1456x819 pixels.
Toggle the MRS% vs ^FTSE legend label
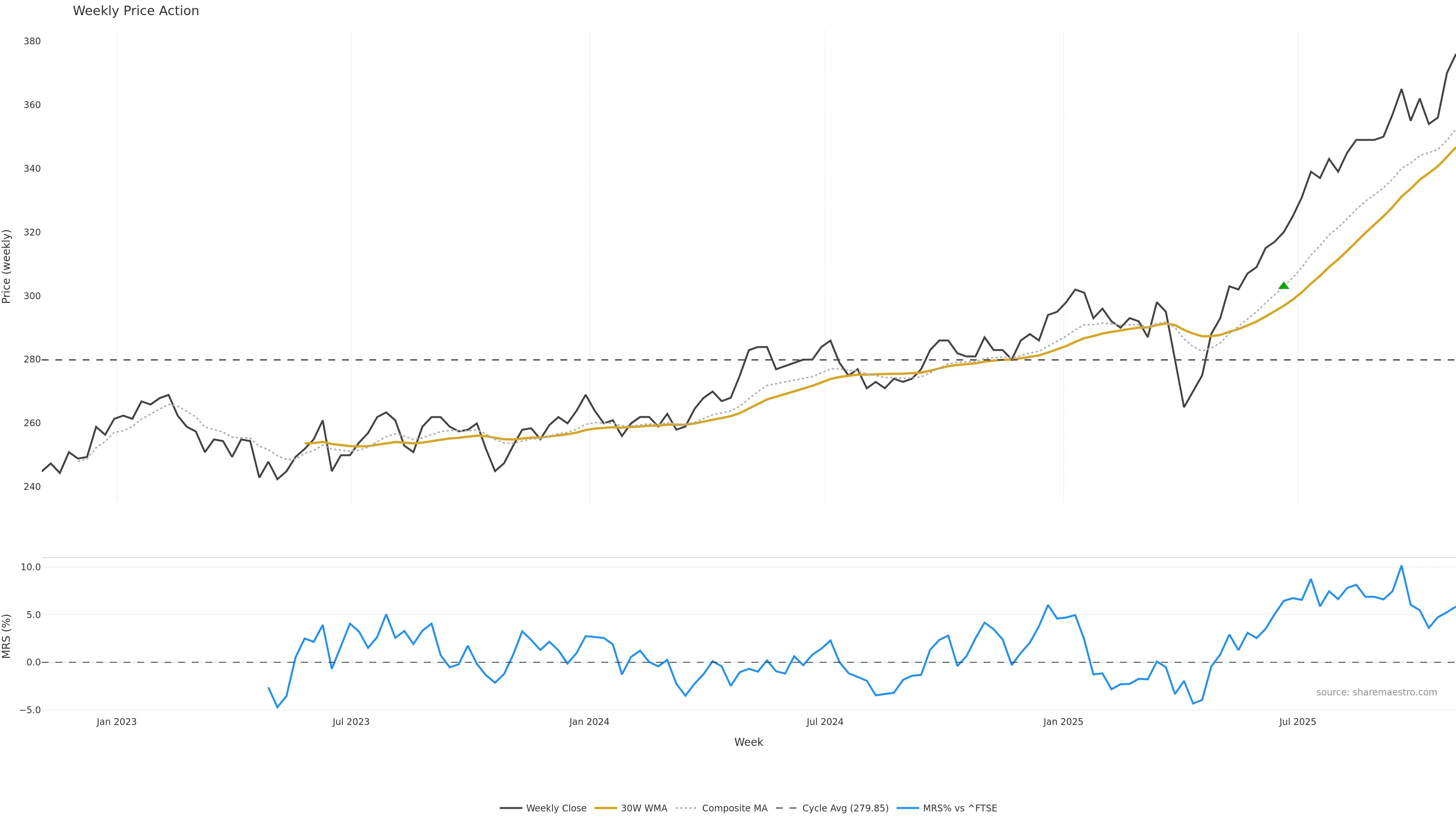[960, 808]
